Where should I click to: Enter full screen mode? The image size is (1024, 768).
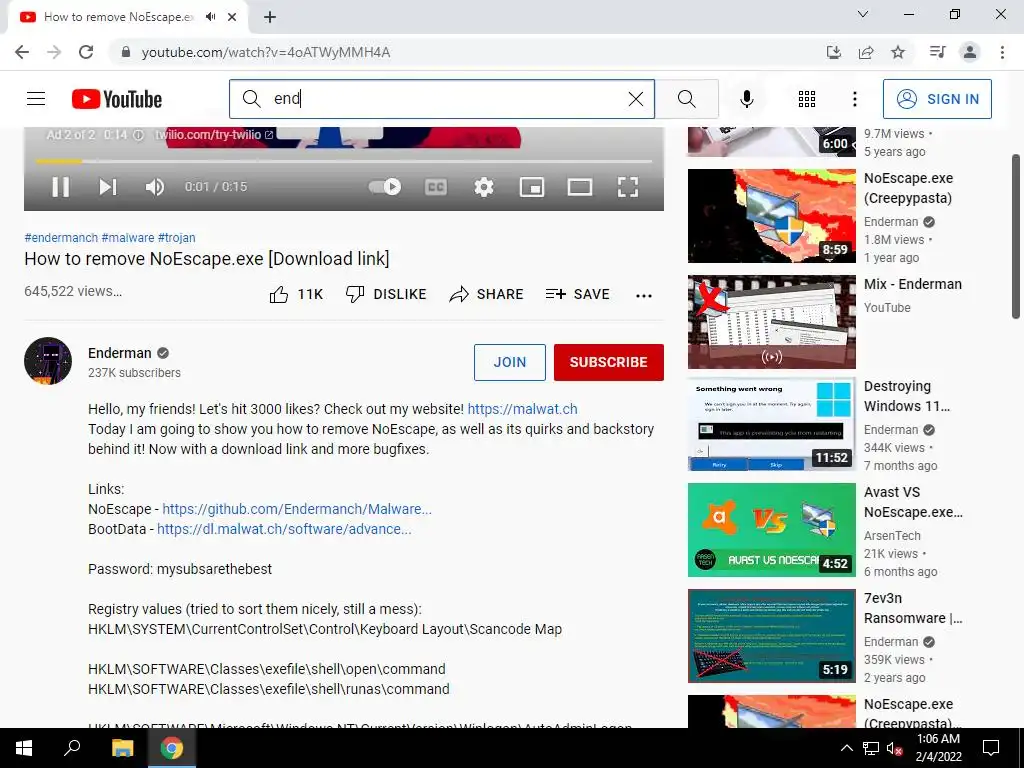coord(628,187)
